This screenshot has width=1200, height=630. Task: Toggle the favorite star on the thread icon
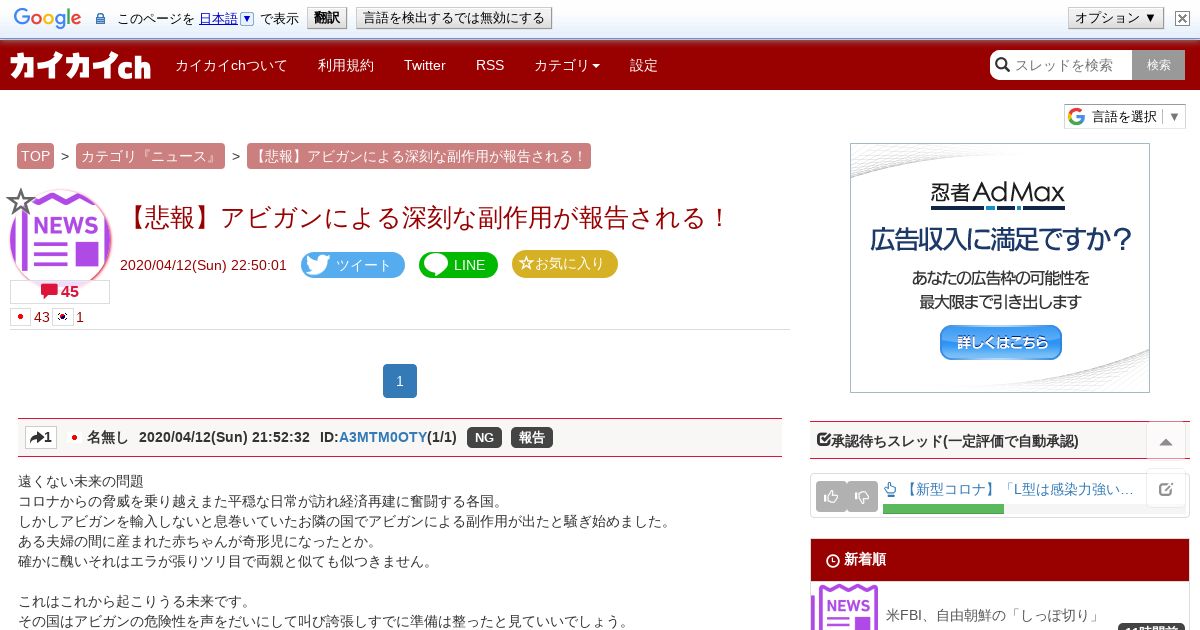tap(21, 202)
